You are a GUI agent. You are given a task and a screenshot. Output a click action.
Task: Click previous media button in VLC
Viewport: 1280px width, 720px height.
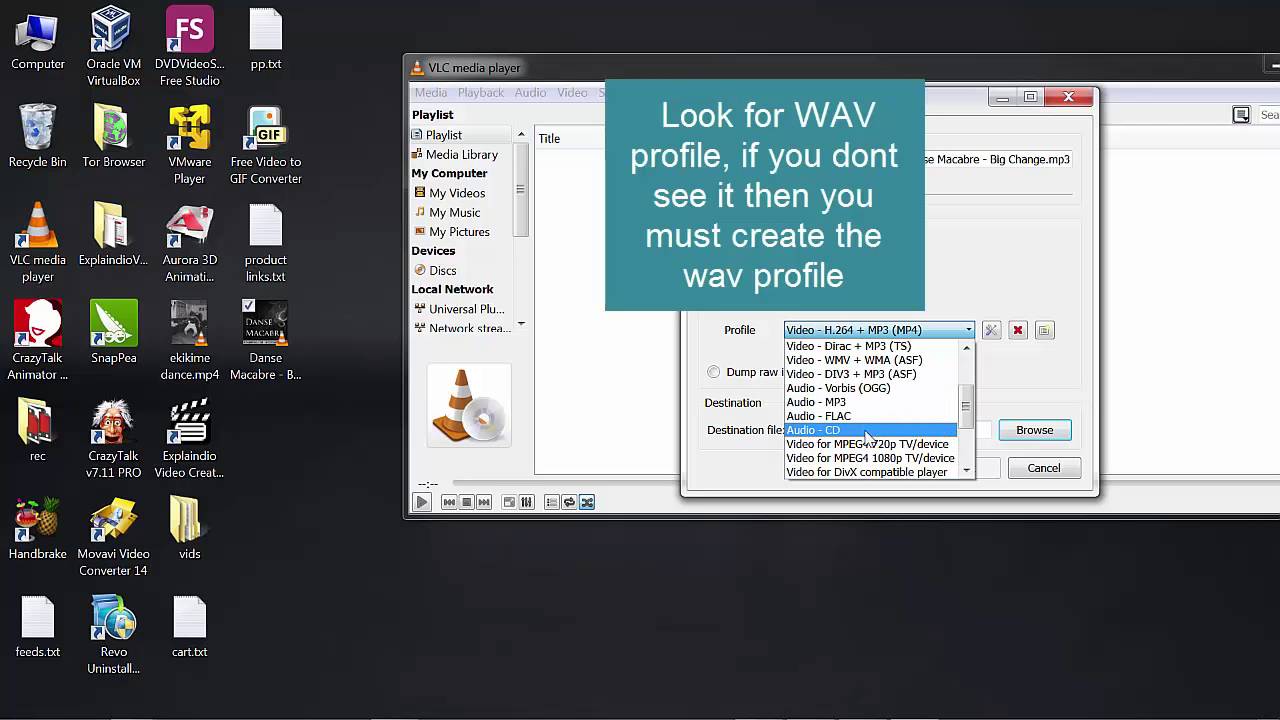[449, 502]
